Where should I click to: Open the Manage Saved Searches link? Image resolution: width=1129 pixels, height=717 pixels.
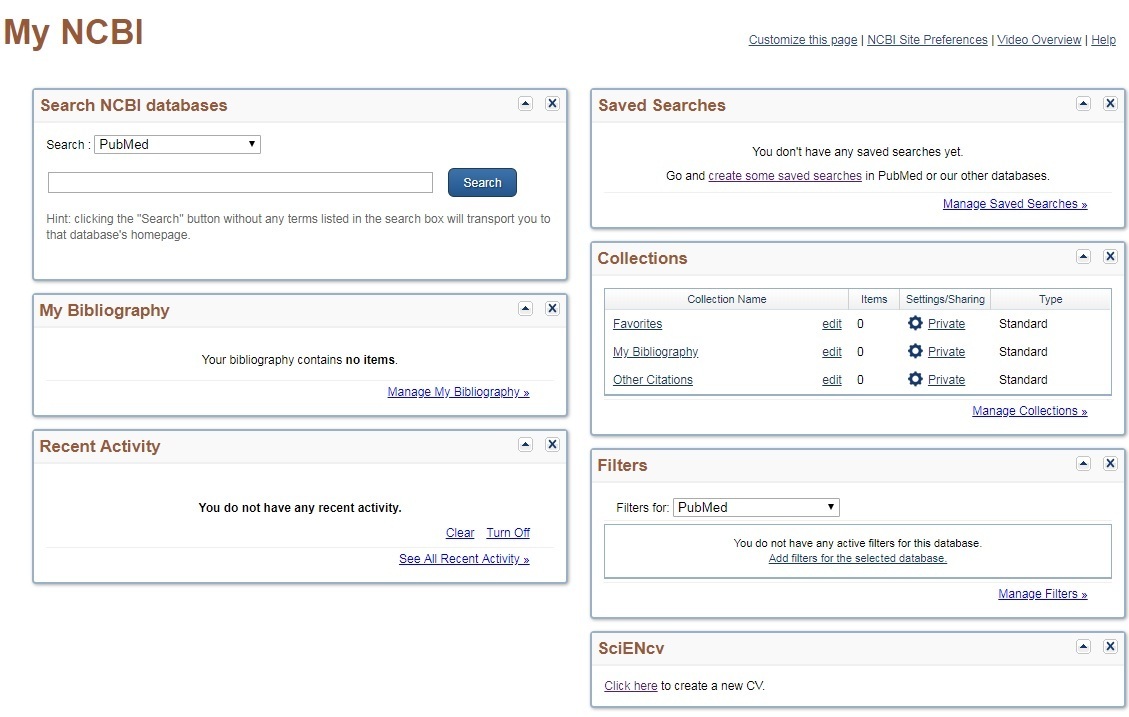click(1014, 204)
